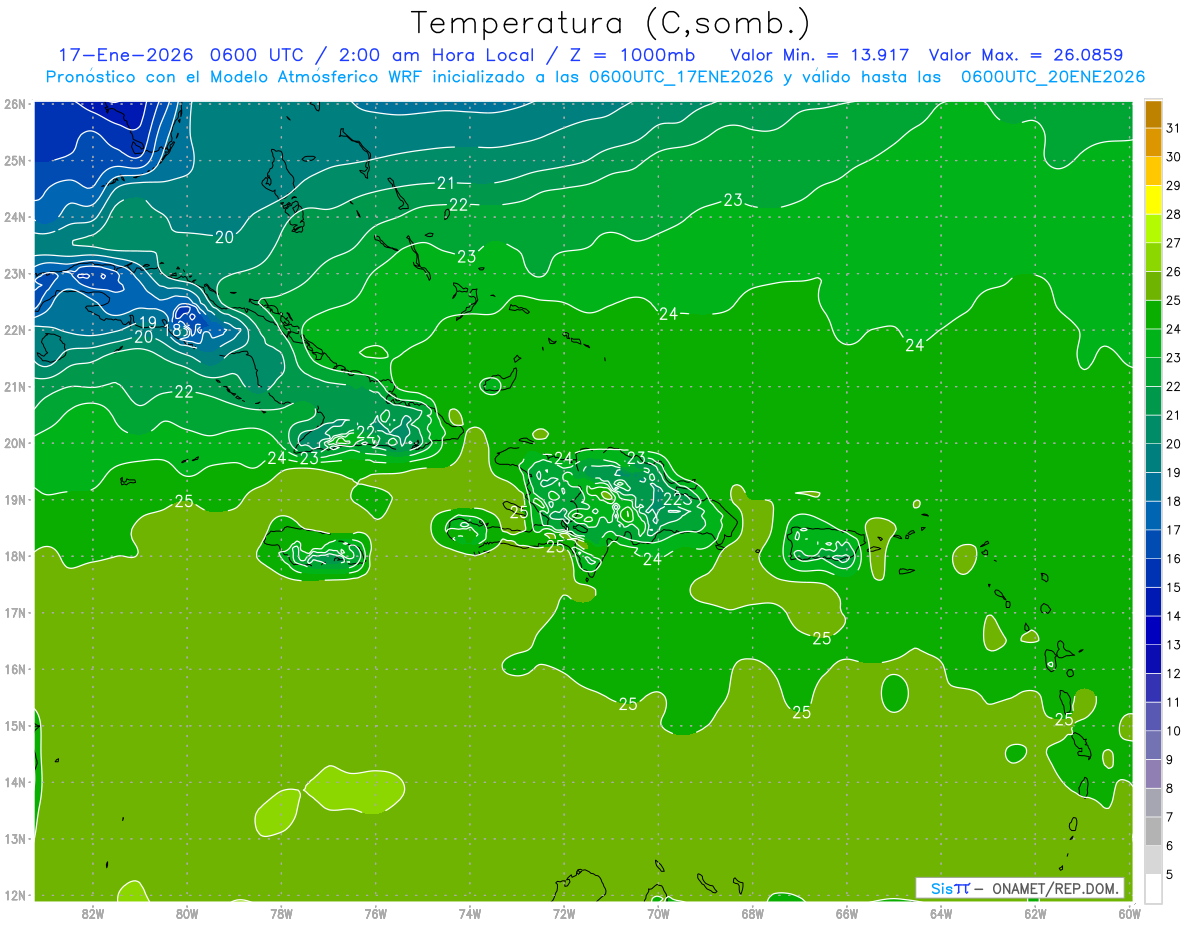Click legend value 26 on color bar
Screen dimensions: 1200x927
coord(1174,272)
